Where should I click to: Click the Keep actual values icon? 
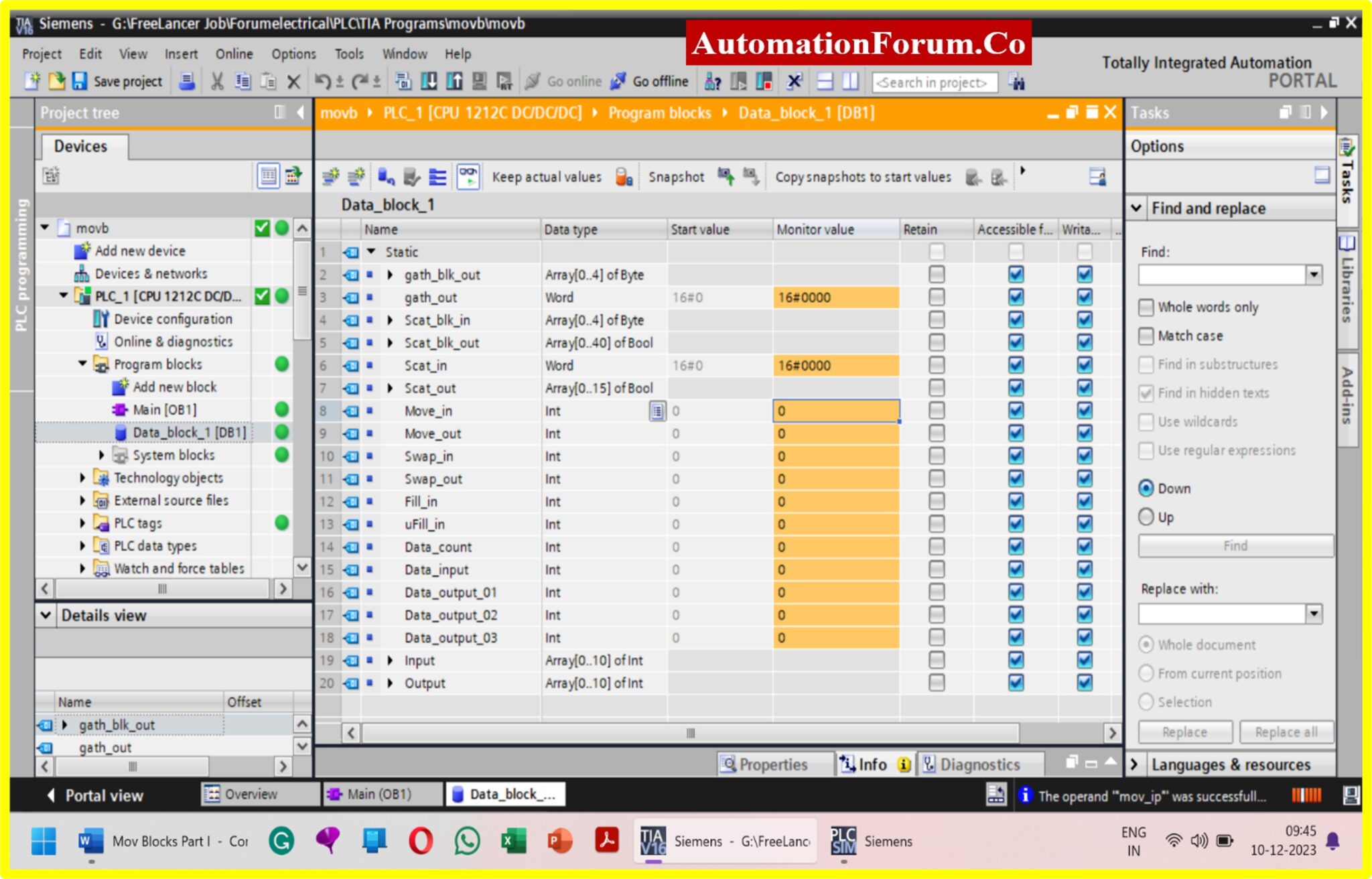623,178
